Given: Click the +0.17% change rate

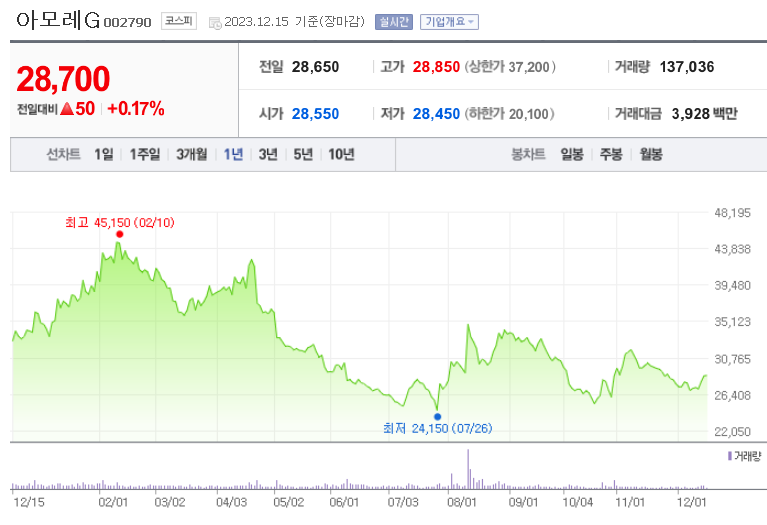Looking at the screenshot, I should tap(135, 109).
